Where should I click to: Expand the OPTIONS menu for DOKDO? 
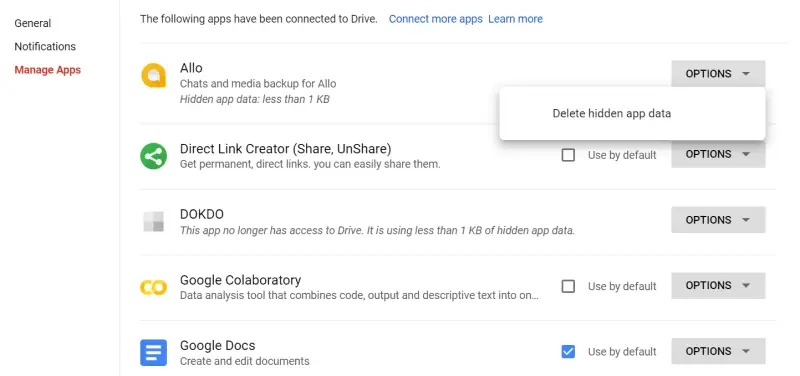tap(718, 220)
